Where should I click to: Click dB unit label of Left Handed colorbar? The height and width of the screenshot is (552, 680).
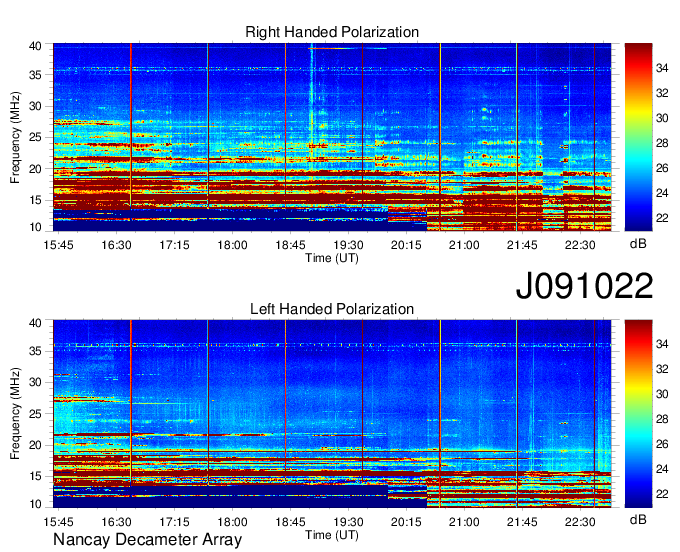pyautogui.click(x=638, y=519)
